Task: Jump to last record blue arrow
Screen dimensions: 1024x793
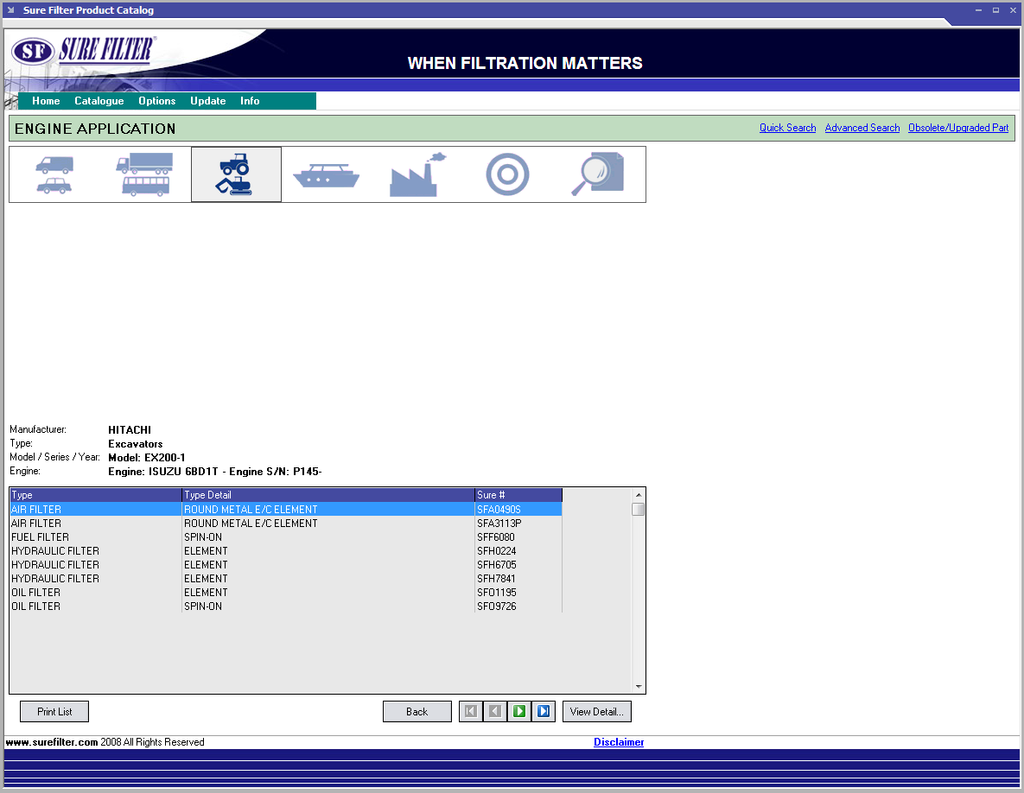Action: [543, 711]
